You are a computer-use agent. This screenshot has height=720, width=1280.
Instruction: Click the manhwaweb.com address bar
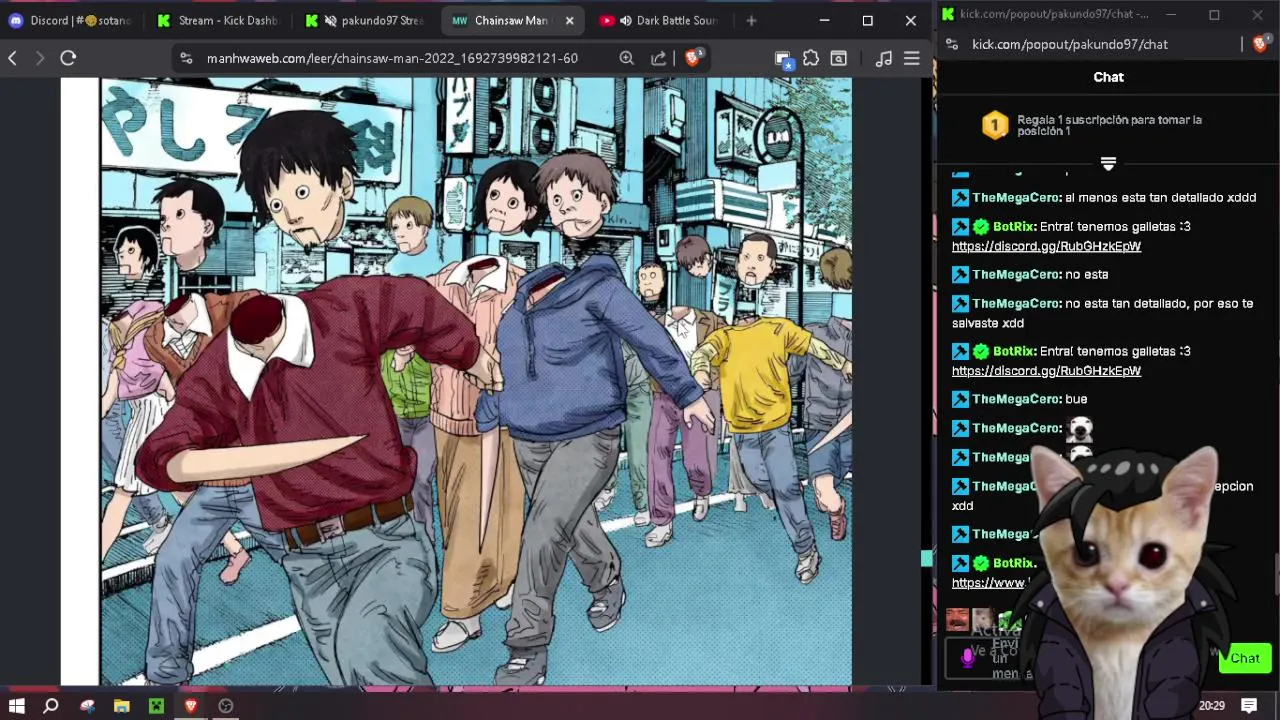[392, 58]
